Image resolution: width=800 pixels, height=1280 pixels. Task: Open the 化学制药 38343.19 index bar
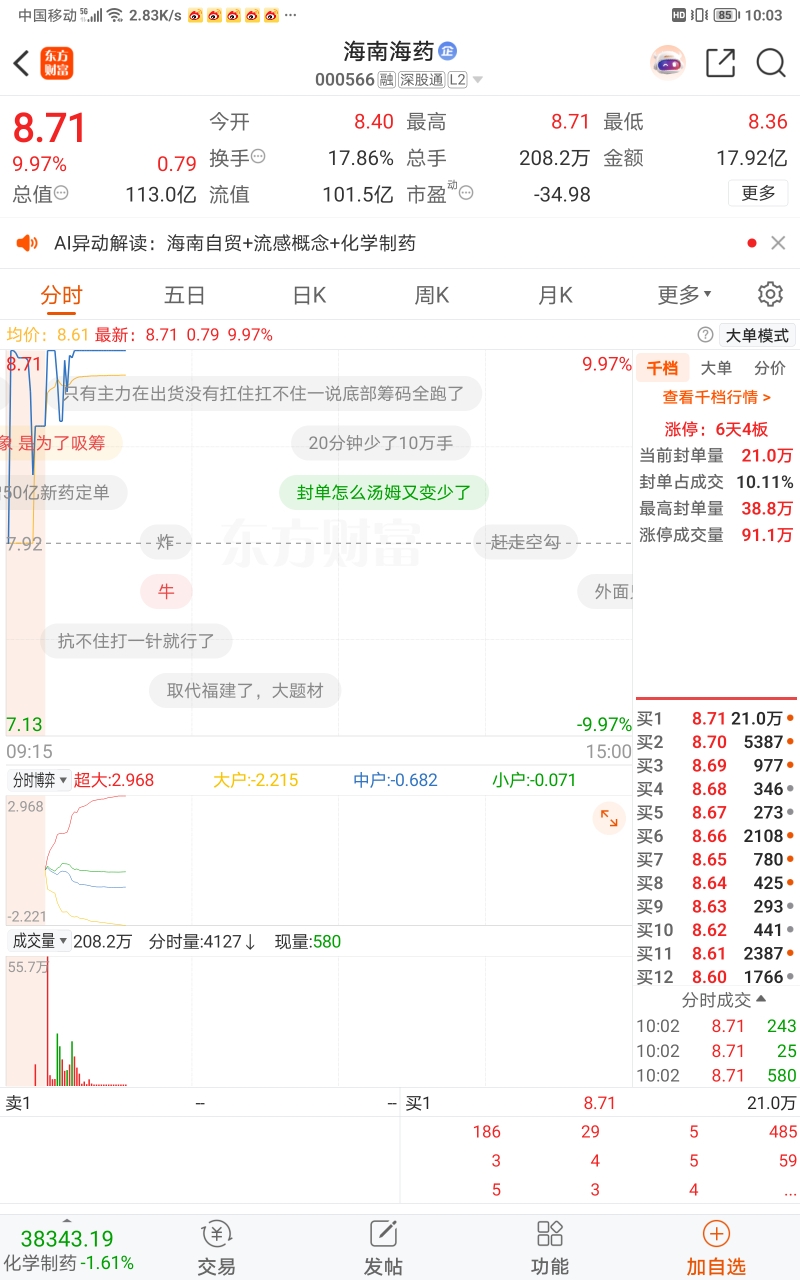68,1250
